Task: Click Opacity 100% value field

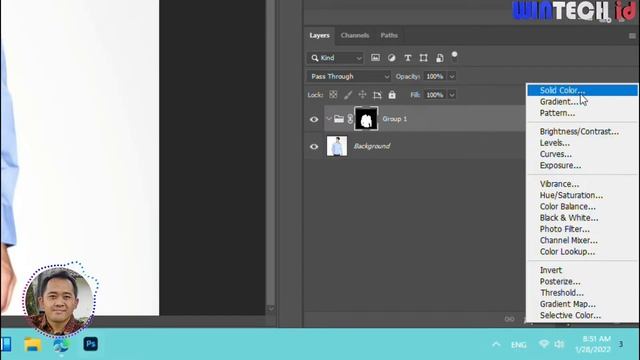Action: pos(435,76)
